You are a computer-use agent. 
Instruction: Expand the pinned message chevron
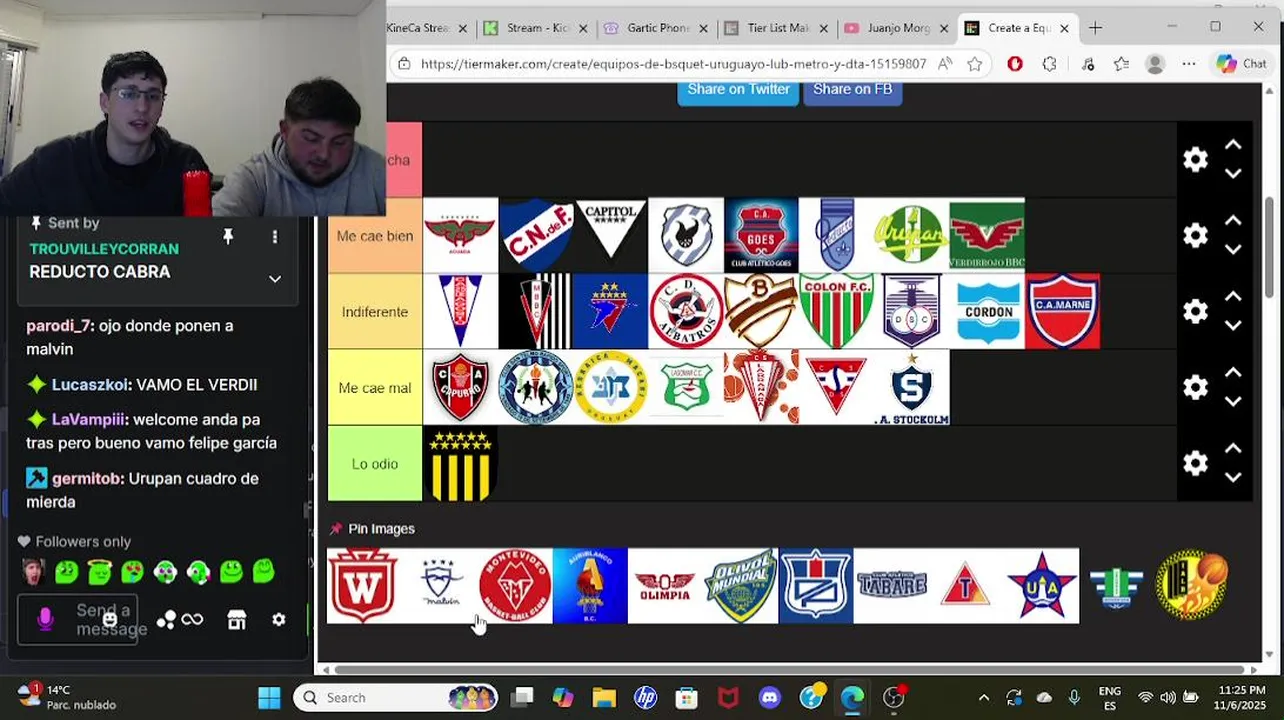pyautogui.click(x=275, y=279)
